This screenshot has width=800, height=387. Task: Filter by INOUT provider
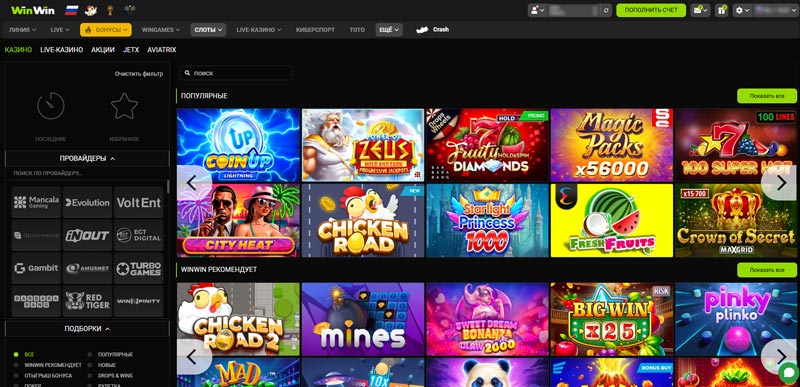(87, 235)
